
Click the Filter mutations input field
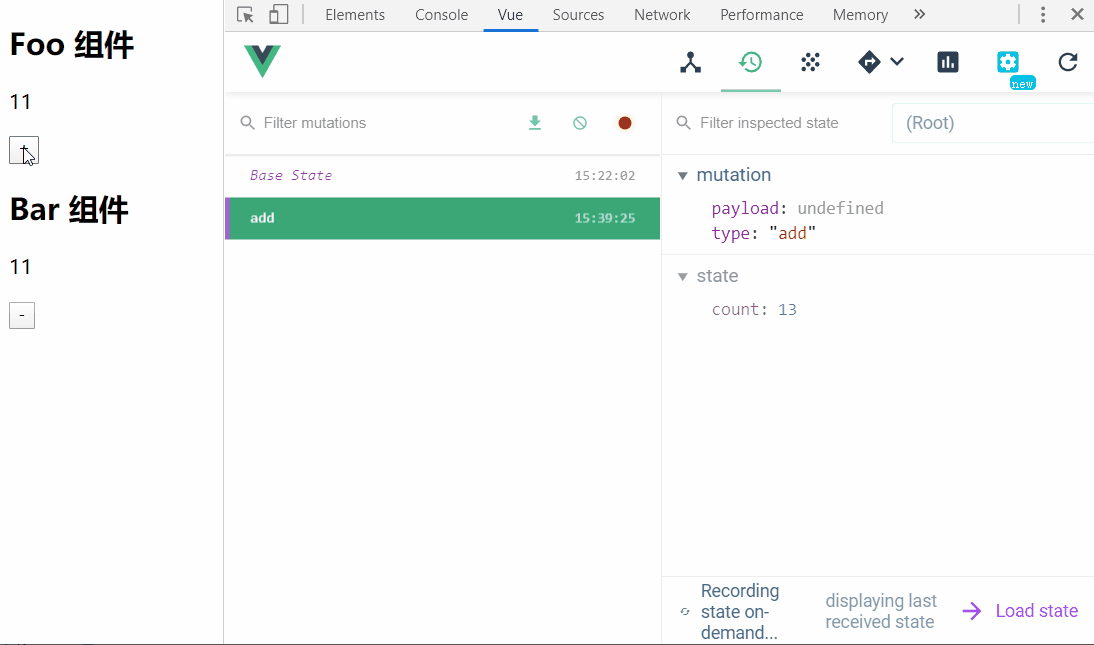pyautogui.click(x=380, y=123)
